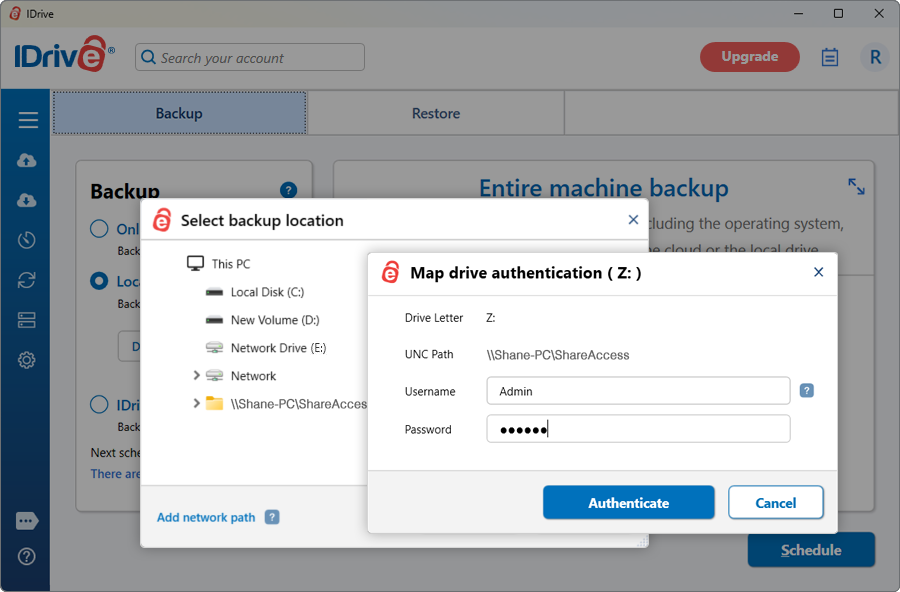Open the server backup sidebar icon
The height and width of the screenshot is (592, 900).
coord(26,320)
